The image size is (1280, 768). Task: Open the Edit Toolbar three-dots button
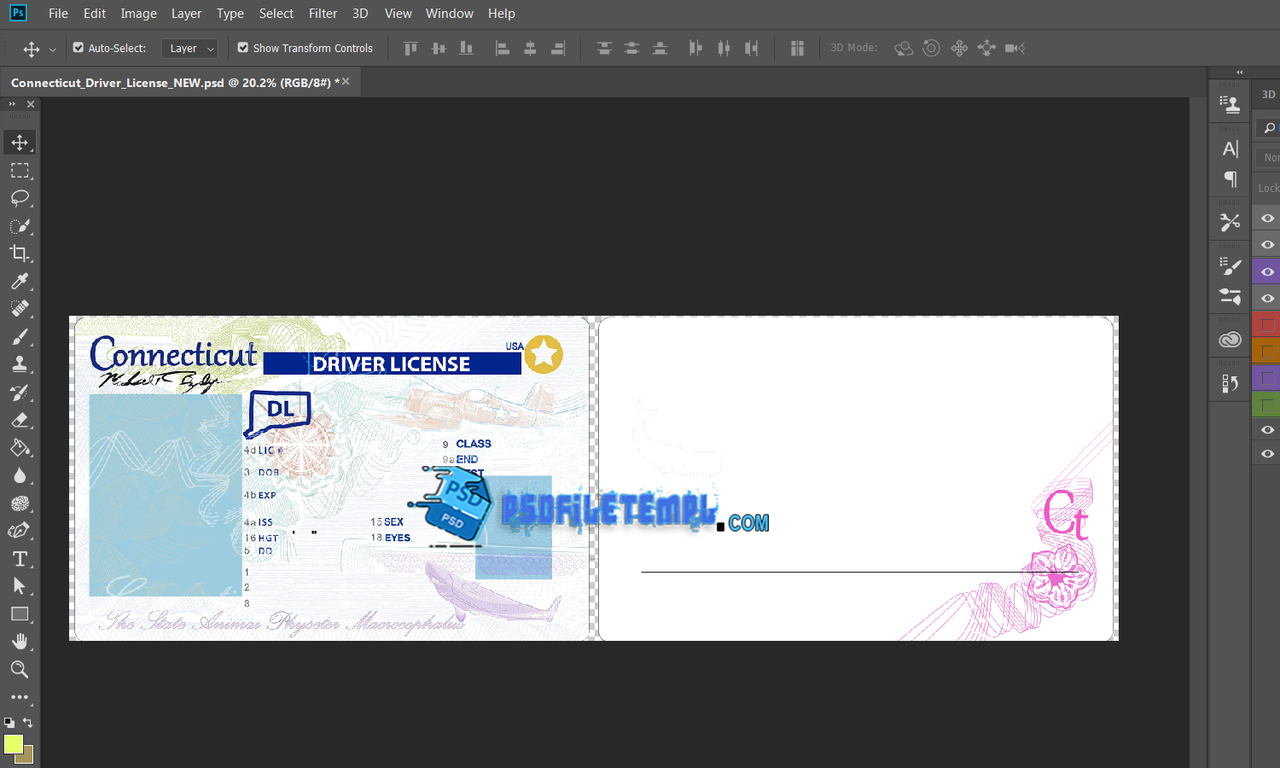(x=19, y=697)
